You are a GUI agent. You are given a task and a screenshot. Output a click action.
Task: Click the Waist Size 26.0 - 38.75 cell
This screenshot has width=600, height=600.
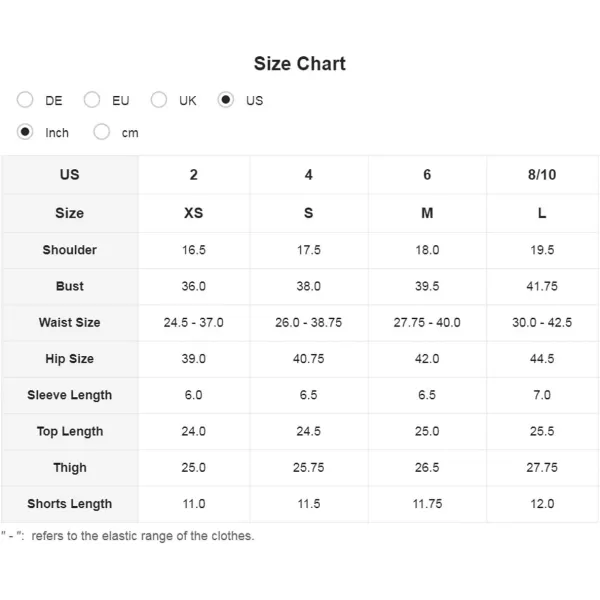pyautogui.click(x=309, y=323)
